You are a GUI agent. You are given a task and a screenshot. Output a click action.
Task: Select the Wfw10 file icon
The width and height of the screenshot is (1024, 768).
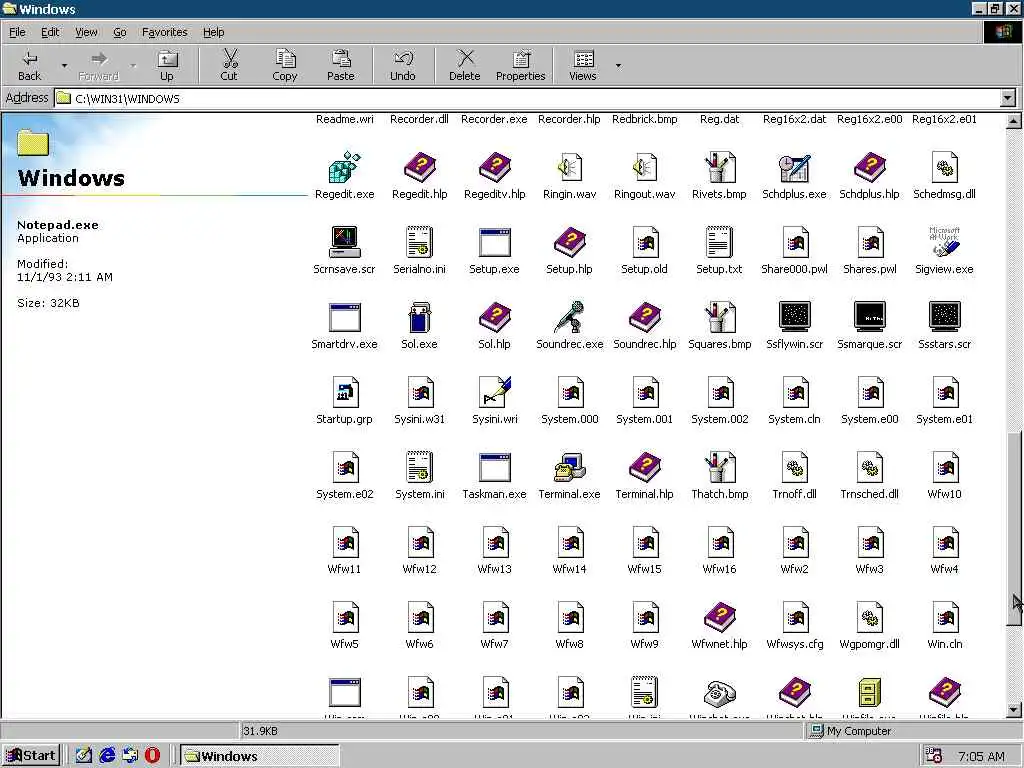(x=944, y=468)
